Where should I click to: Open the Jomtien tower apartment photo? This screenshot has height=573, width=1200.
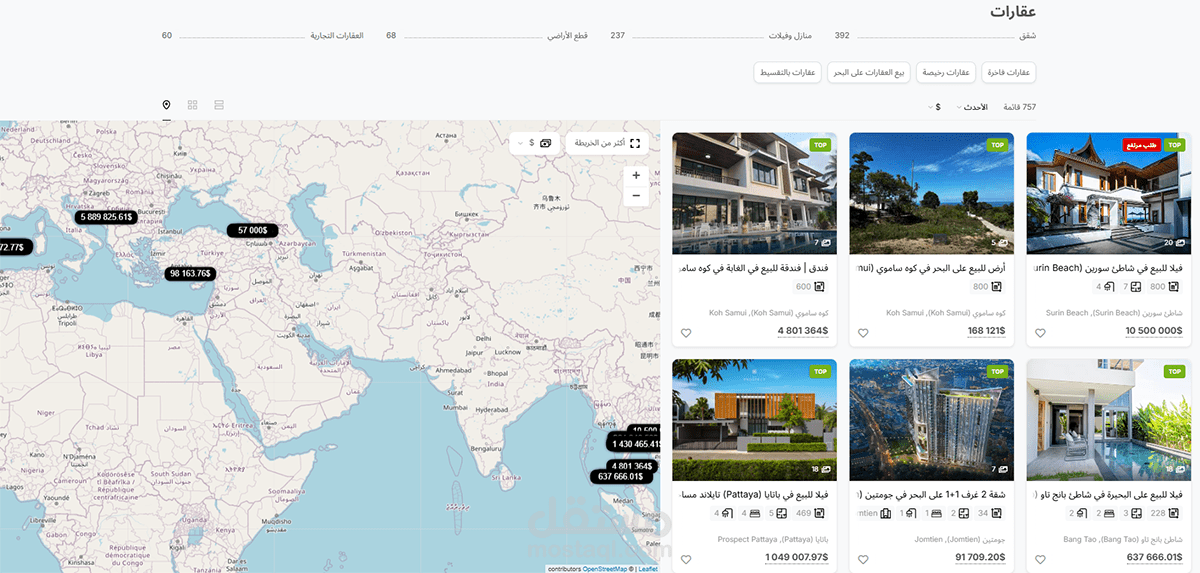(931, 419)
